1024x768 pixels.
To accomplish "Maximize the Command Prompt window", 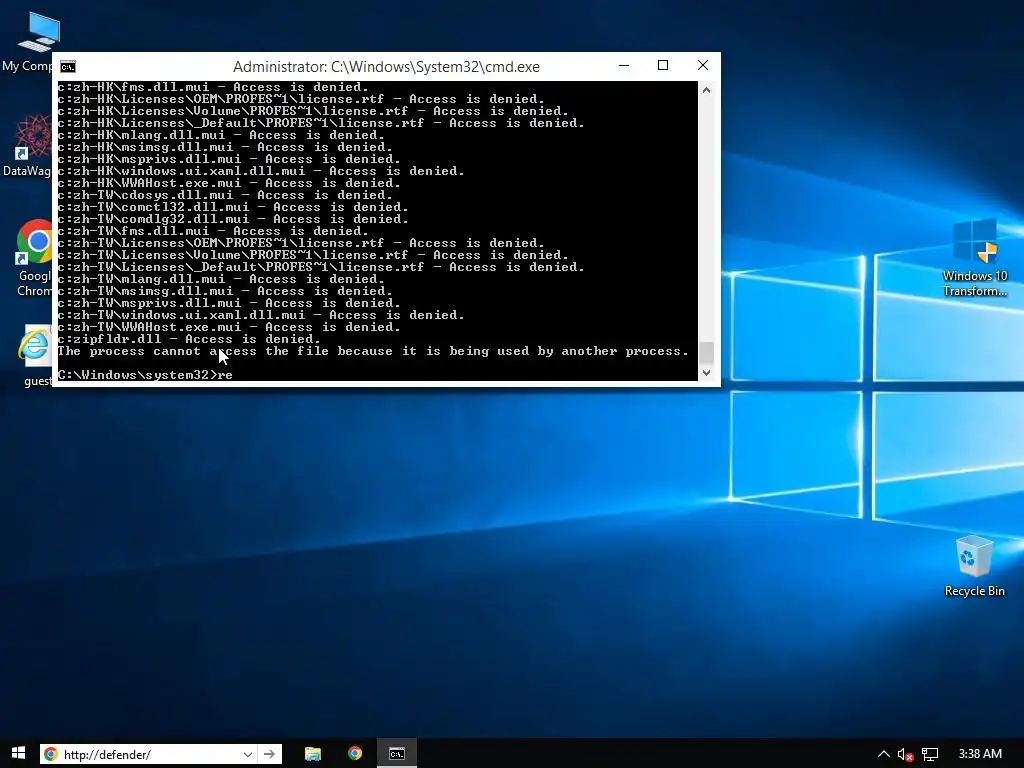I will click(x=663, y=65).
